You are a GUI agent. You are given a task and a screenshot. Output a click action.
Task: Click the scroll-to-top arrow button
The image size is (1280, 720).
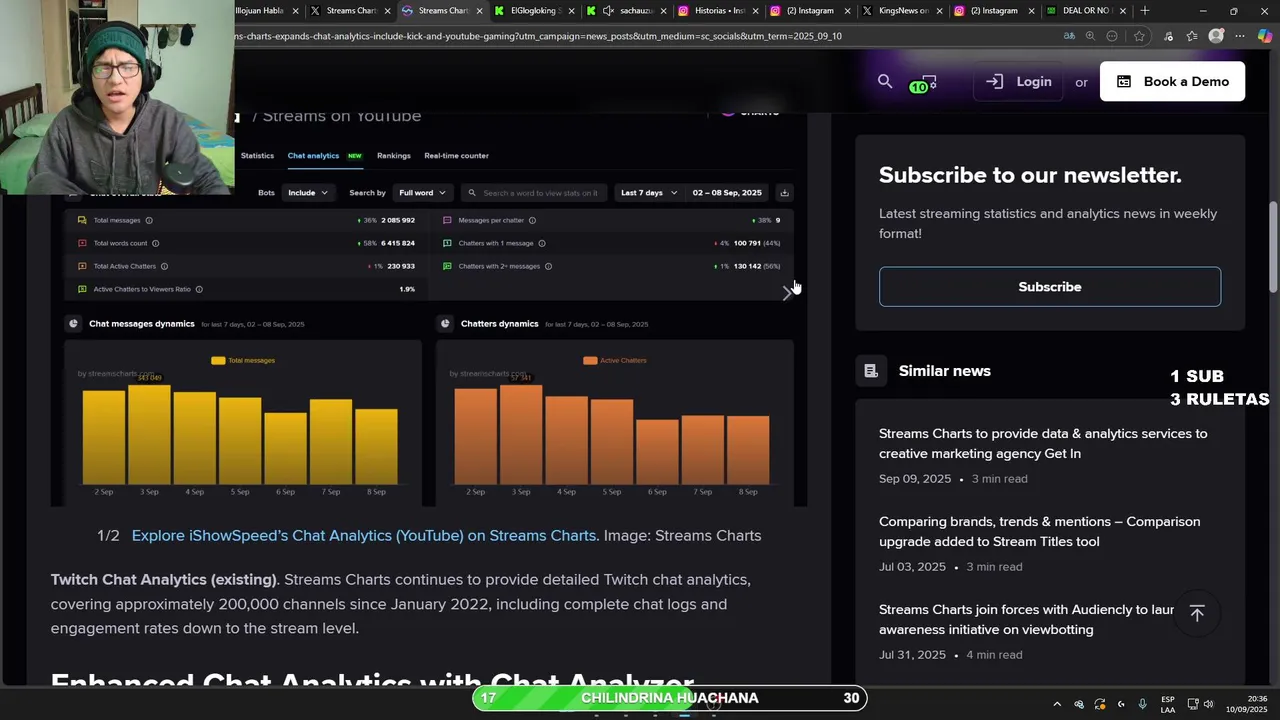click(1197, 613)
